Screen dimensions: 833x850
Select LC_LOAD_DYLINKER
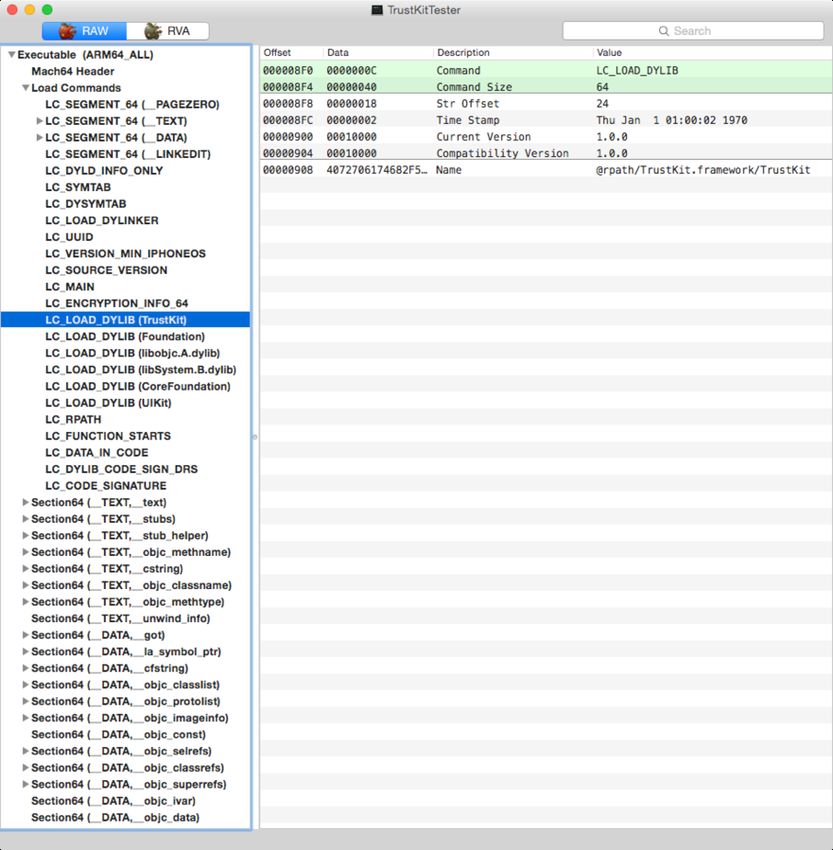102,221
